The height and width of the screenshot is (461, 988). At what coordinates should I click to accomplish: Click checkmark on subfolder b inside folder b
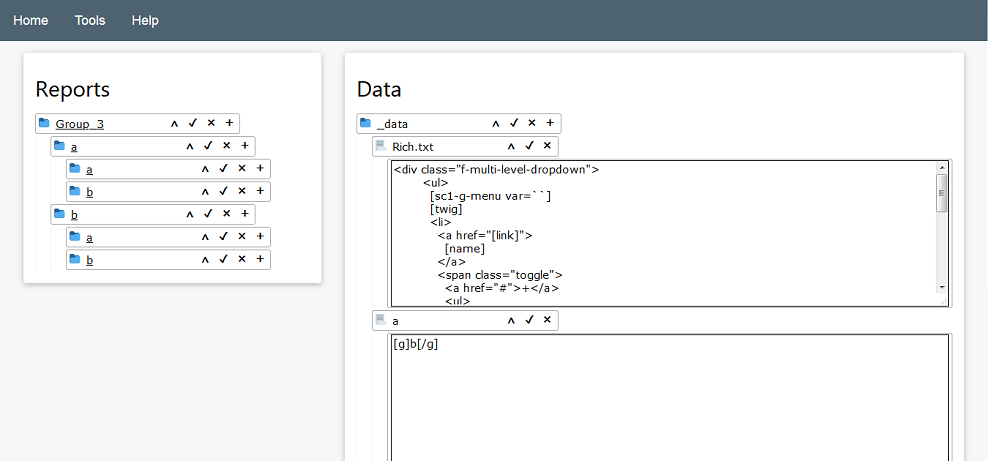tap(223, 259)
